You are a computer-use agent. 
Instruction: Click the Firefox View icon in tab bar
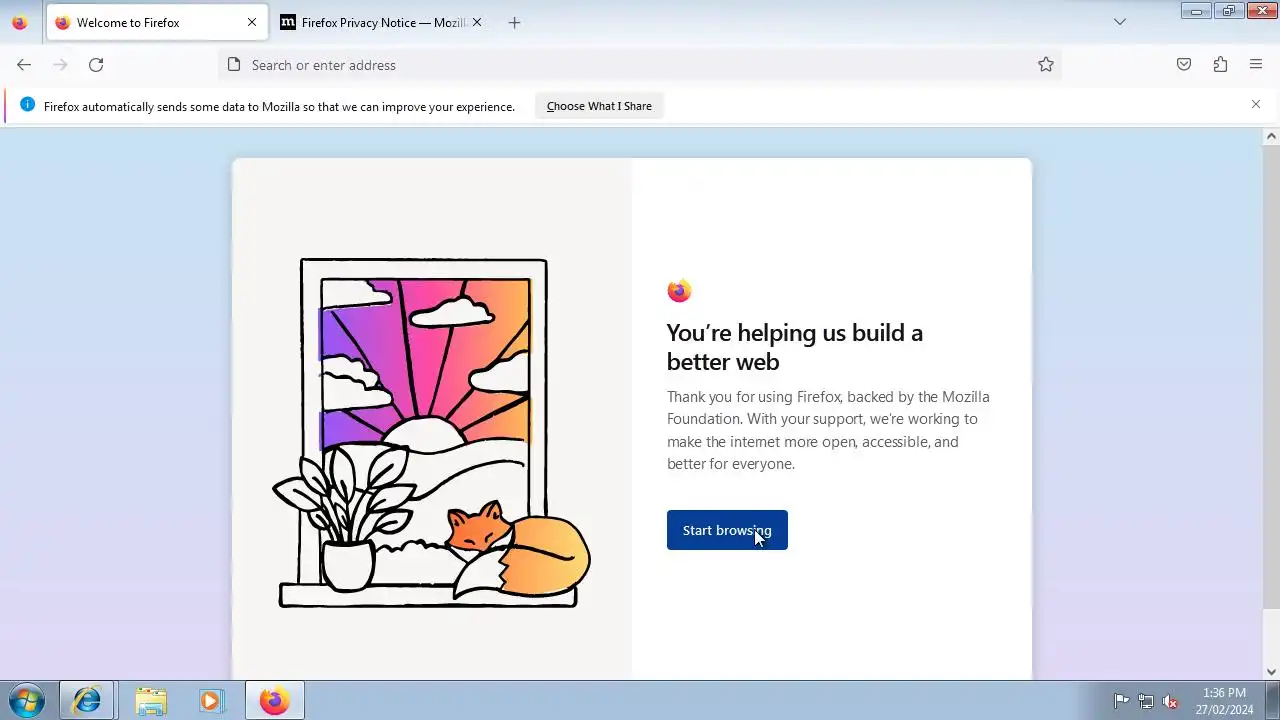coord(20,22)
